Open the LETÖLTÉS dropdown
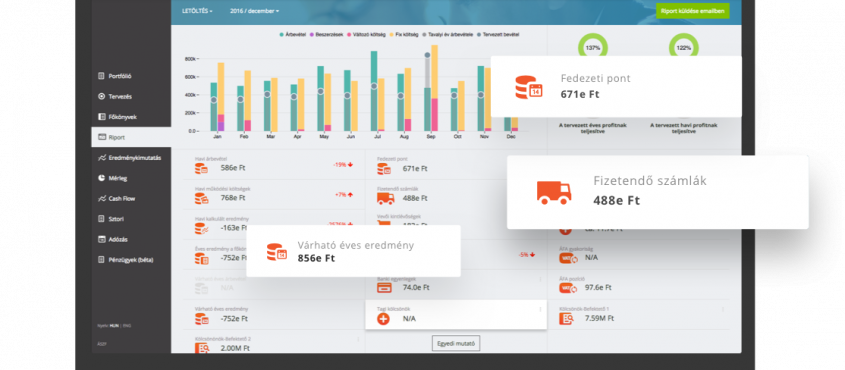Viewport: 845px width, 370px height. 197,11
